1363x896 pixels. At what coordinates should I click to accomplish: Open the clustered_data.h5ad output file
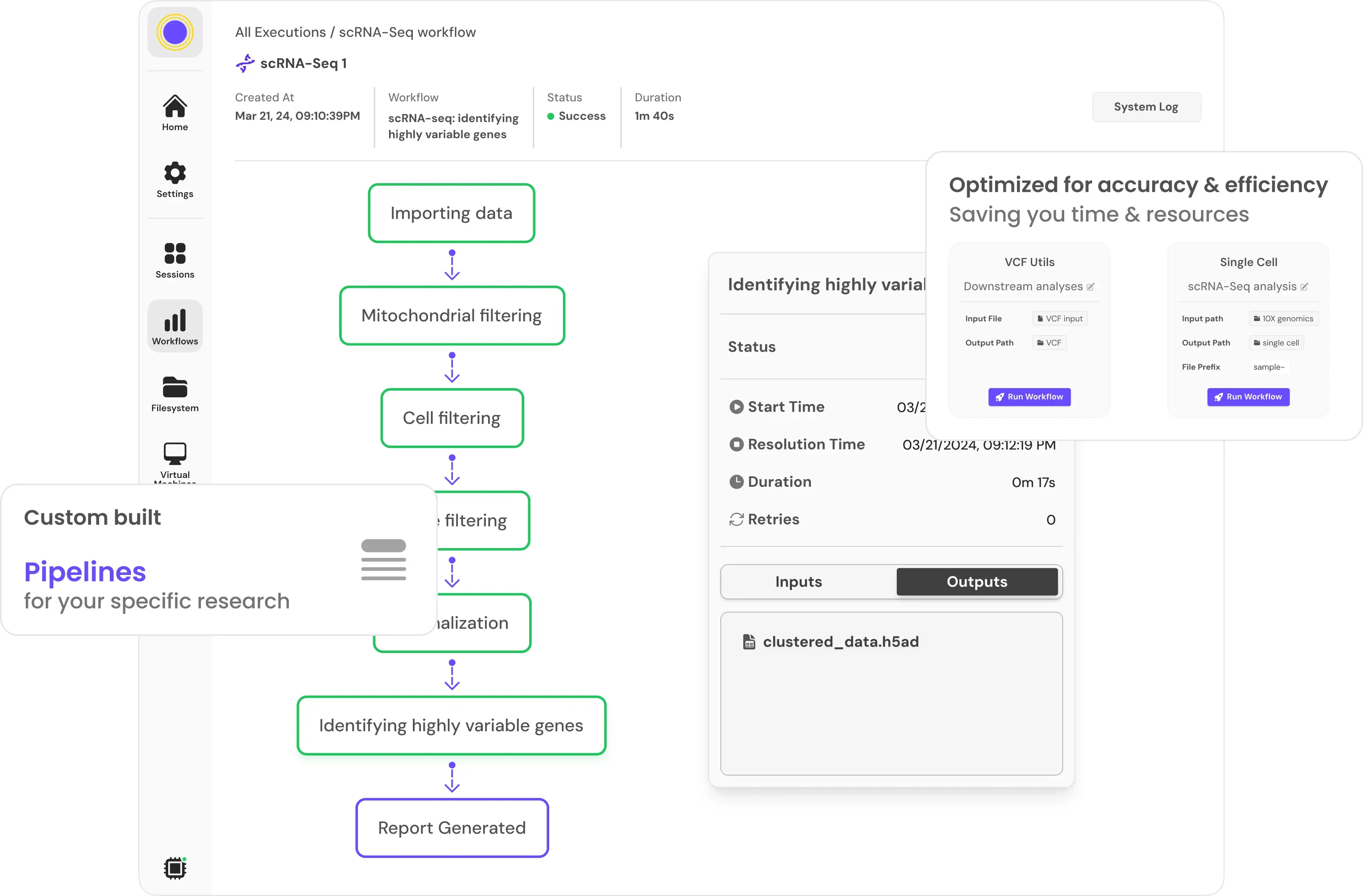(841, 642)
